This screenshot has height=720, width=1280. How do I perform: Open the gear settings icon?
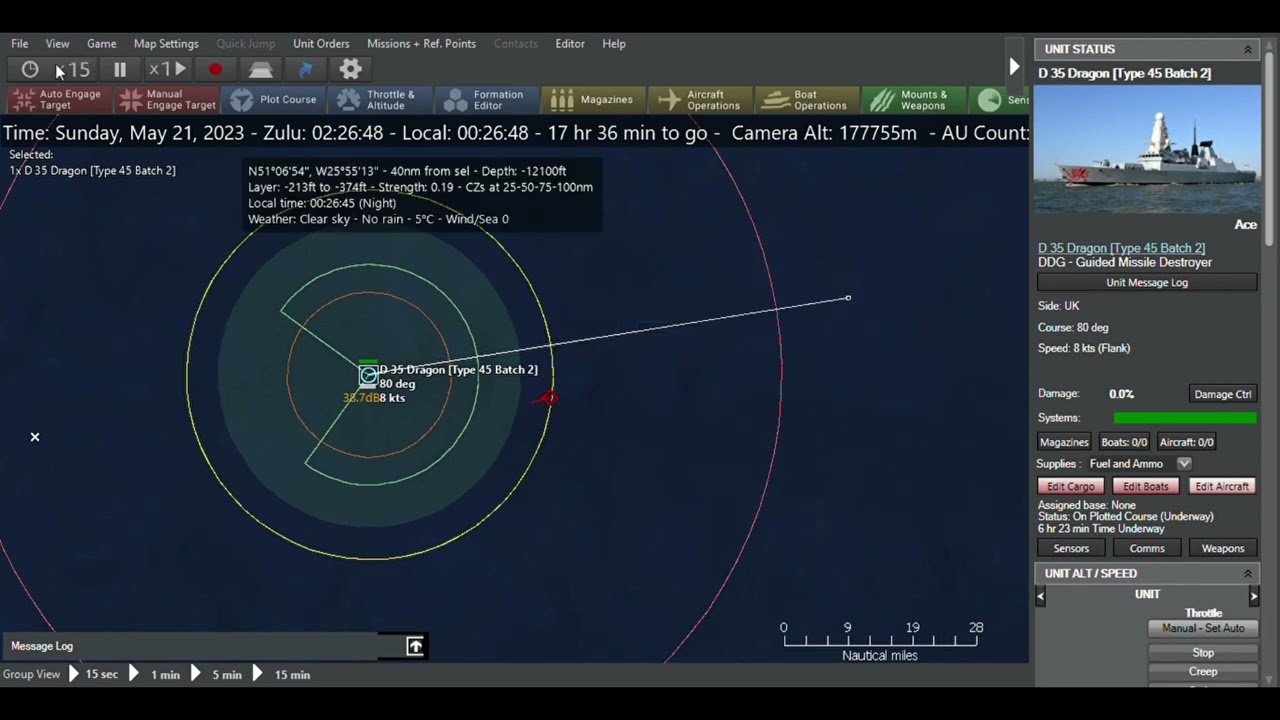350,69
